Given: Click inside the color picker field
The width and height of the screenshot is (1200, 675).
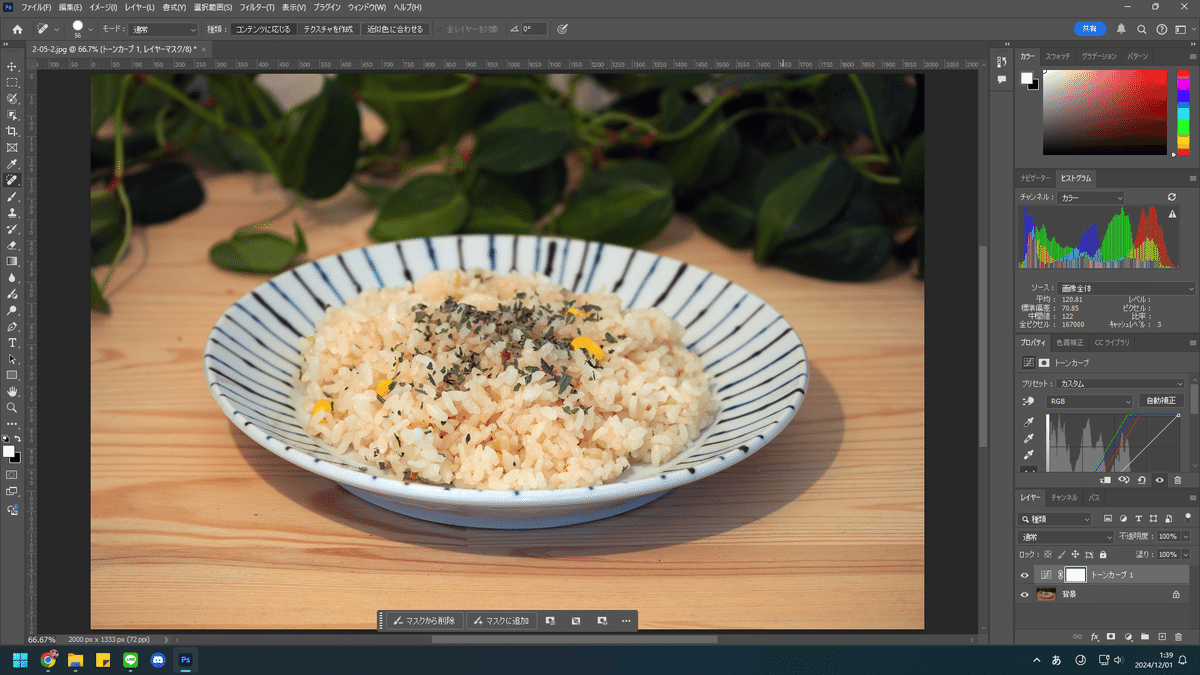Looking at the screenshot, I should 1104,113.
